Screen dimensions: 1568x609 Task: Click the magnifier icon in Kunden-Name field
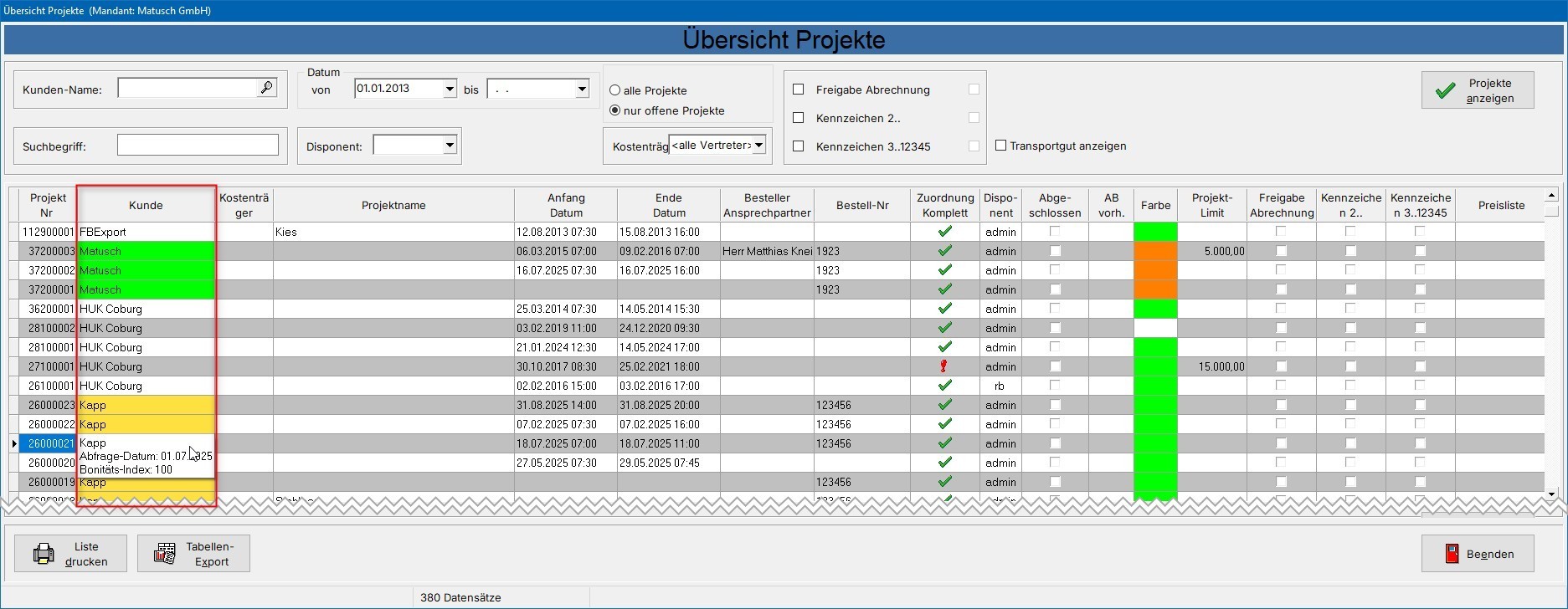click(x=266, y=87)
